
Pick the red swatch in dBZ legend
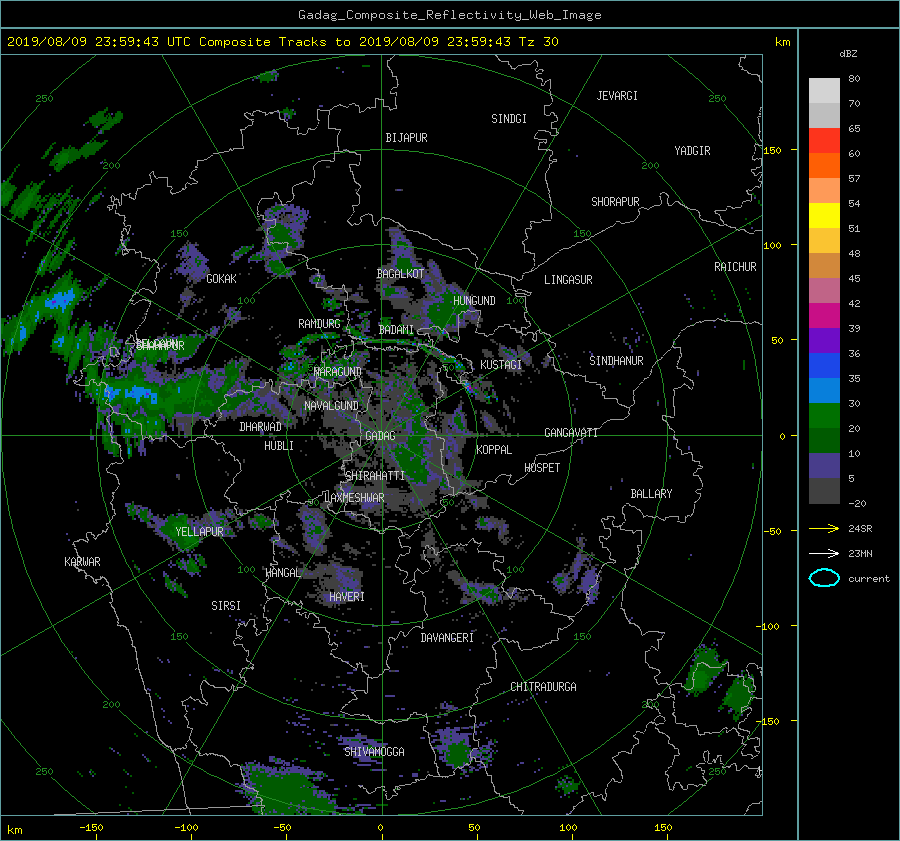pyautogui.click(x=824, y=140)
